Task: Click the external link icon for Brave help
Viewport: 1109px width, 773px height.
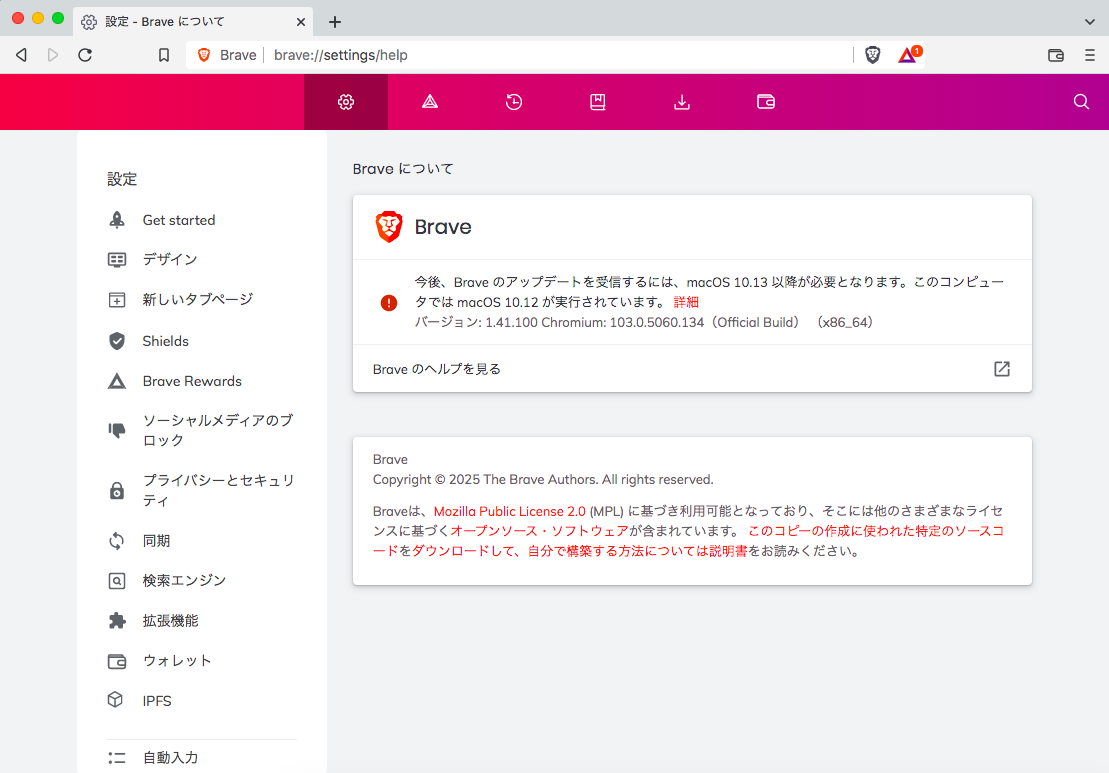Action: point(1001,368)
